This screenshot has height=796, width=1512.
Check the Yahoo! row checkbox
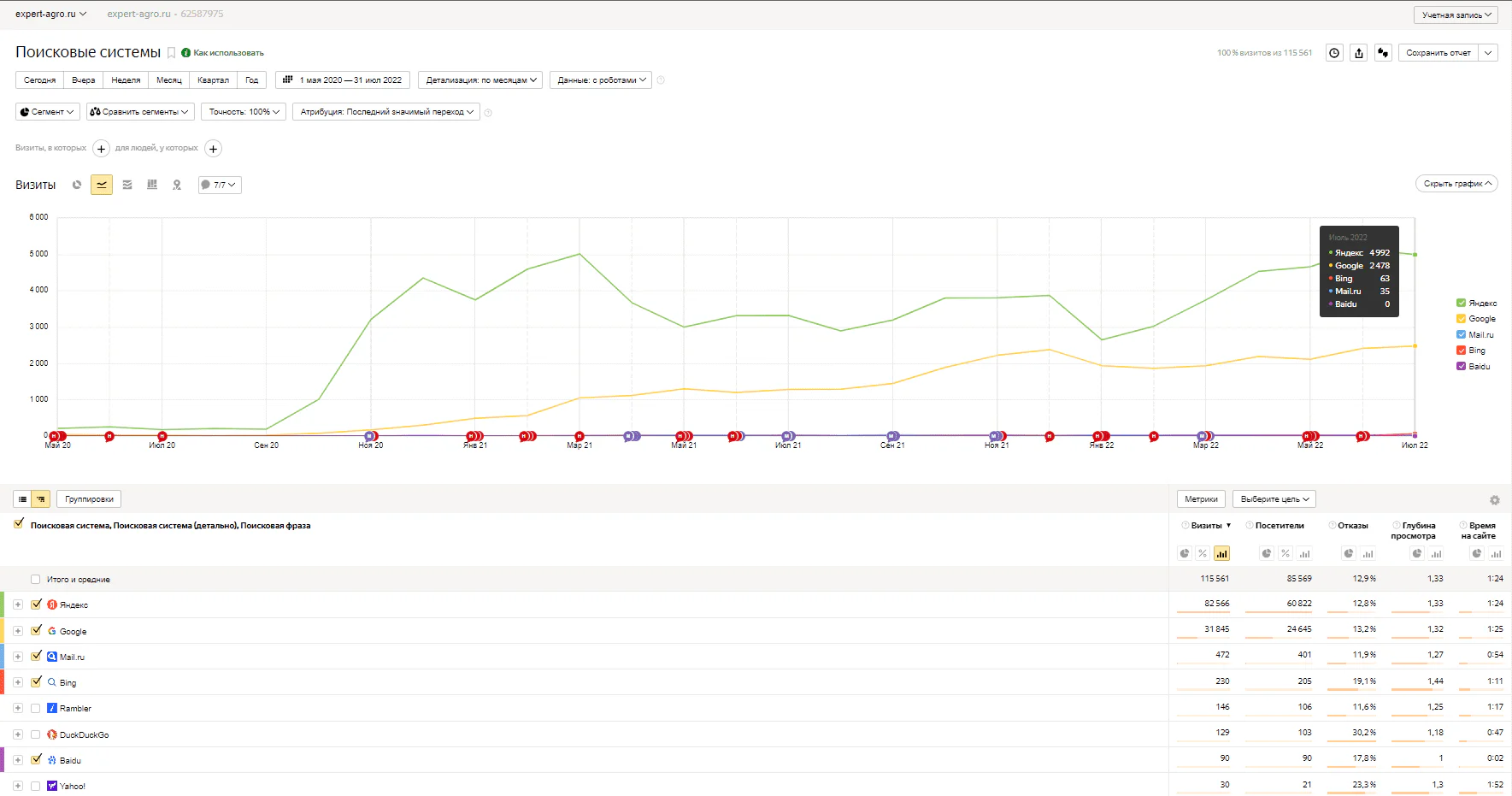(35, 786)
